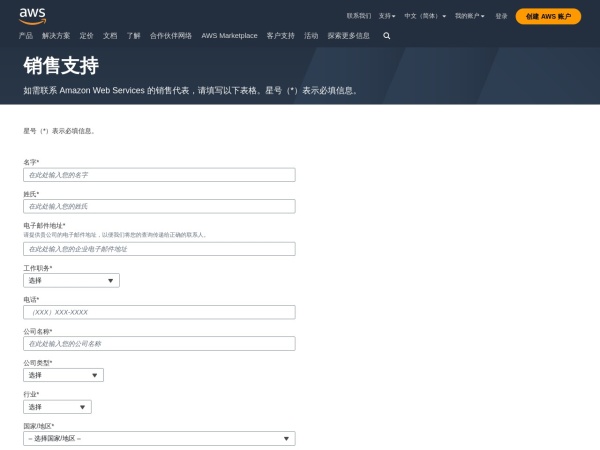Go to 定价 in navigation

[86, 35]
